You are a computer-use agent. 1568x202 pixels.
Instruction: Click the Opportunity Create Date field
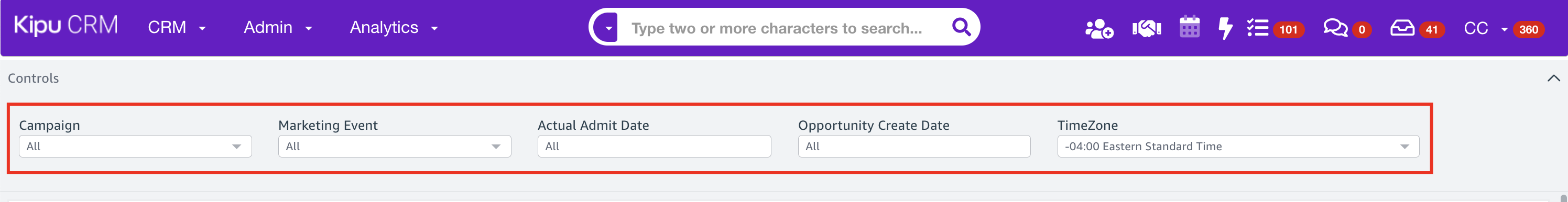(914, 146)
